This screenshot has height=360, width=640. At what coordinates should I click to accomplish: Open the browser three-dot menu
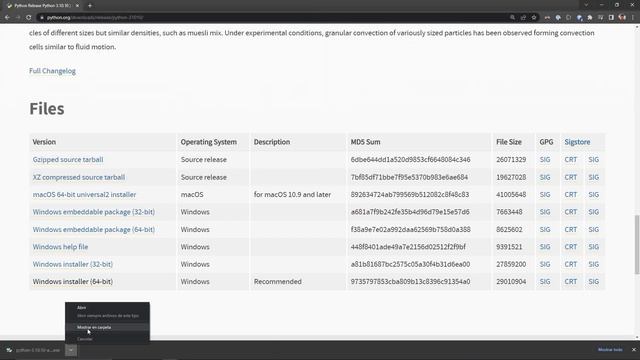point(633,18)
